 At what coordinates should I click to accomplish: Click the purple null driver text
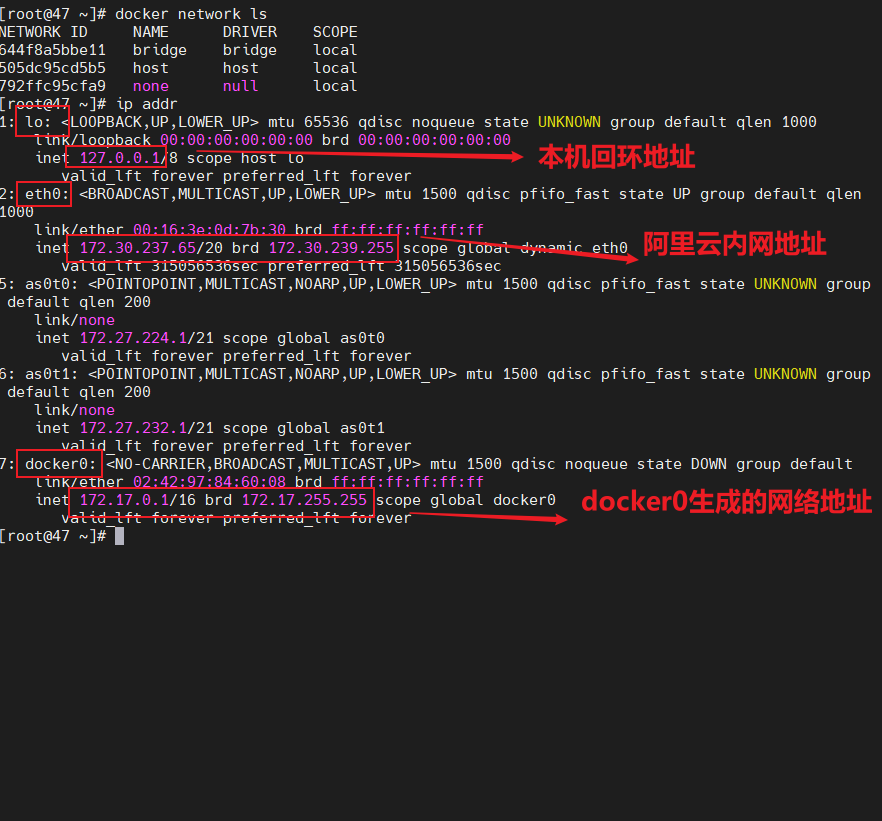(240, 86)
